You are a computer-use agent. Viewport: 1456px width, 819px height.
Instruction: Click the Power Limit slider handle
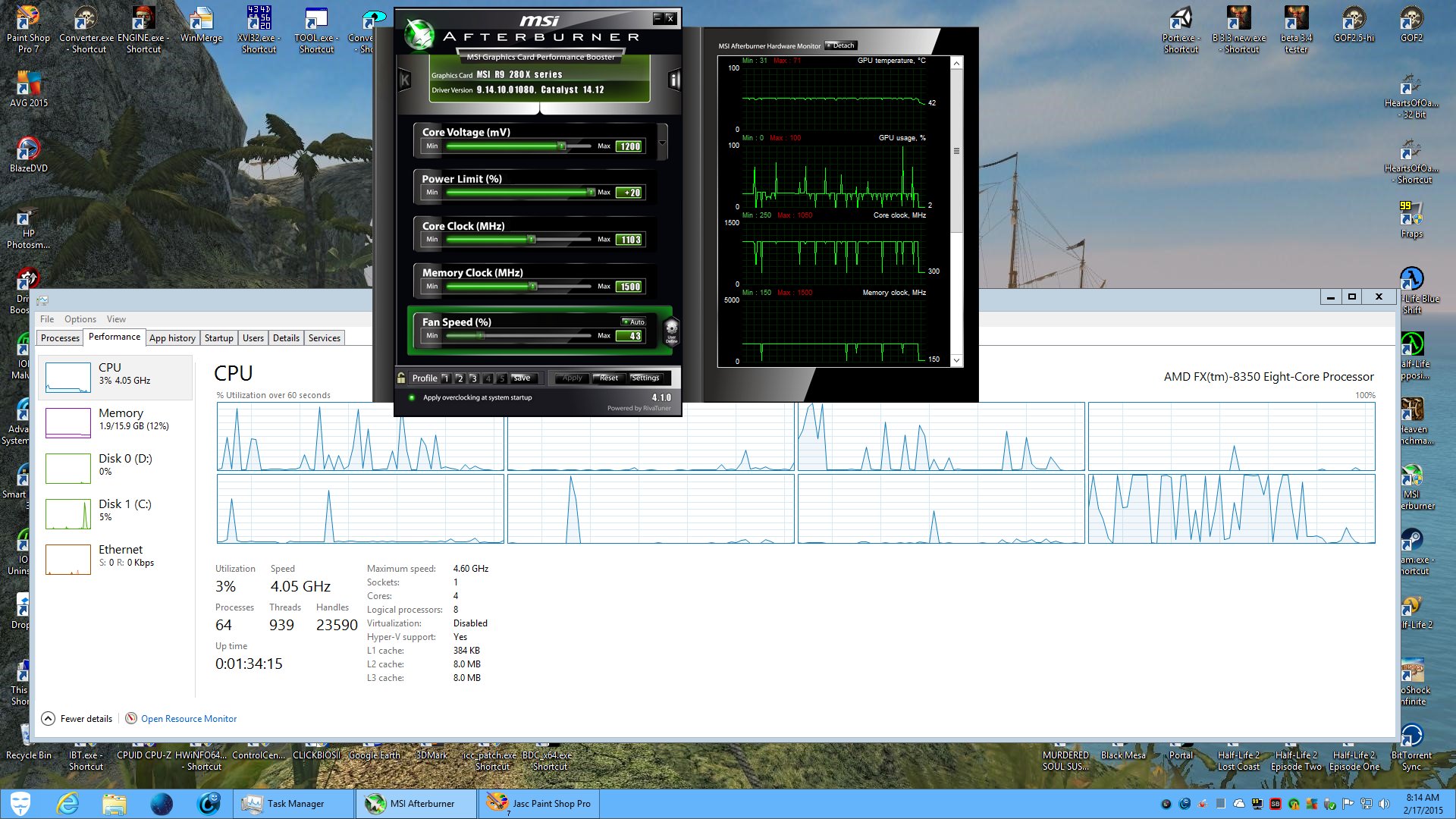coord(591,192)
